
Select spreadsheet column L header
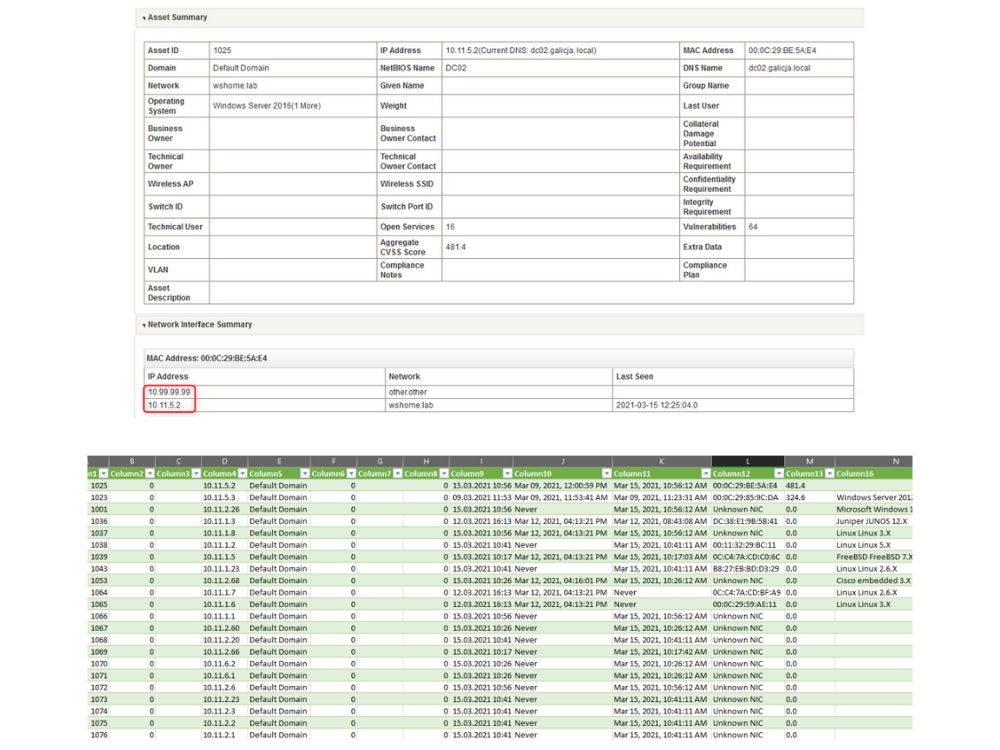pyautogui.click(x=747, y=461)
